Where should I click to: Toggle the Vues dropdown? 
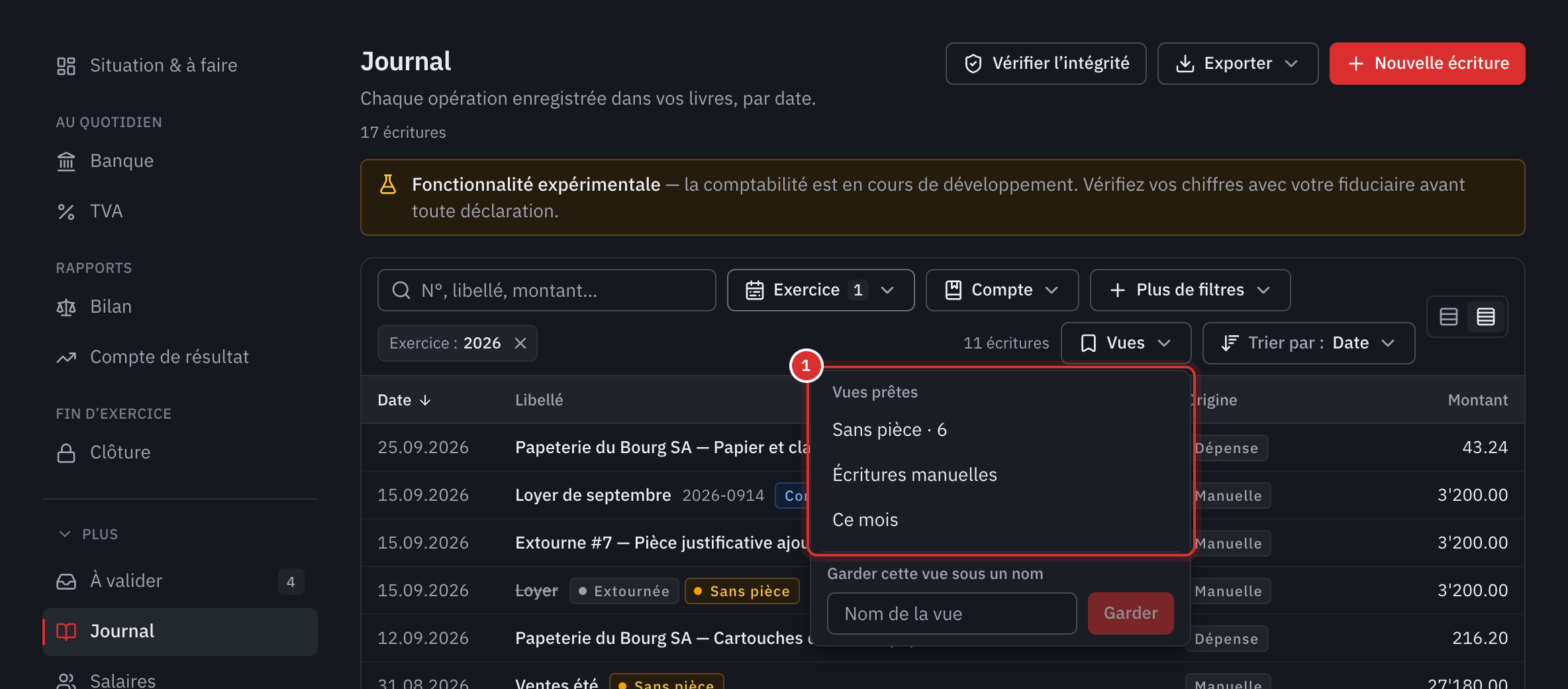1126,343
